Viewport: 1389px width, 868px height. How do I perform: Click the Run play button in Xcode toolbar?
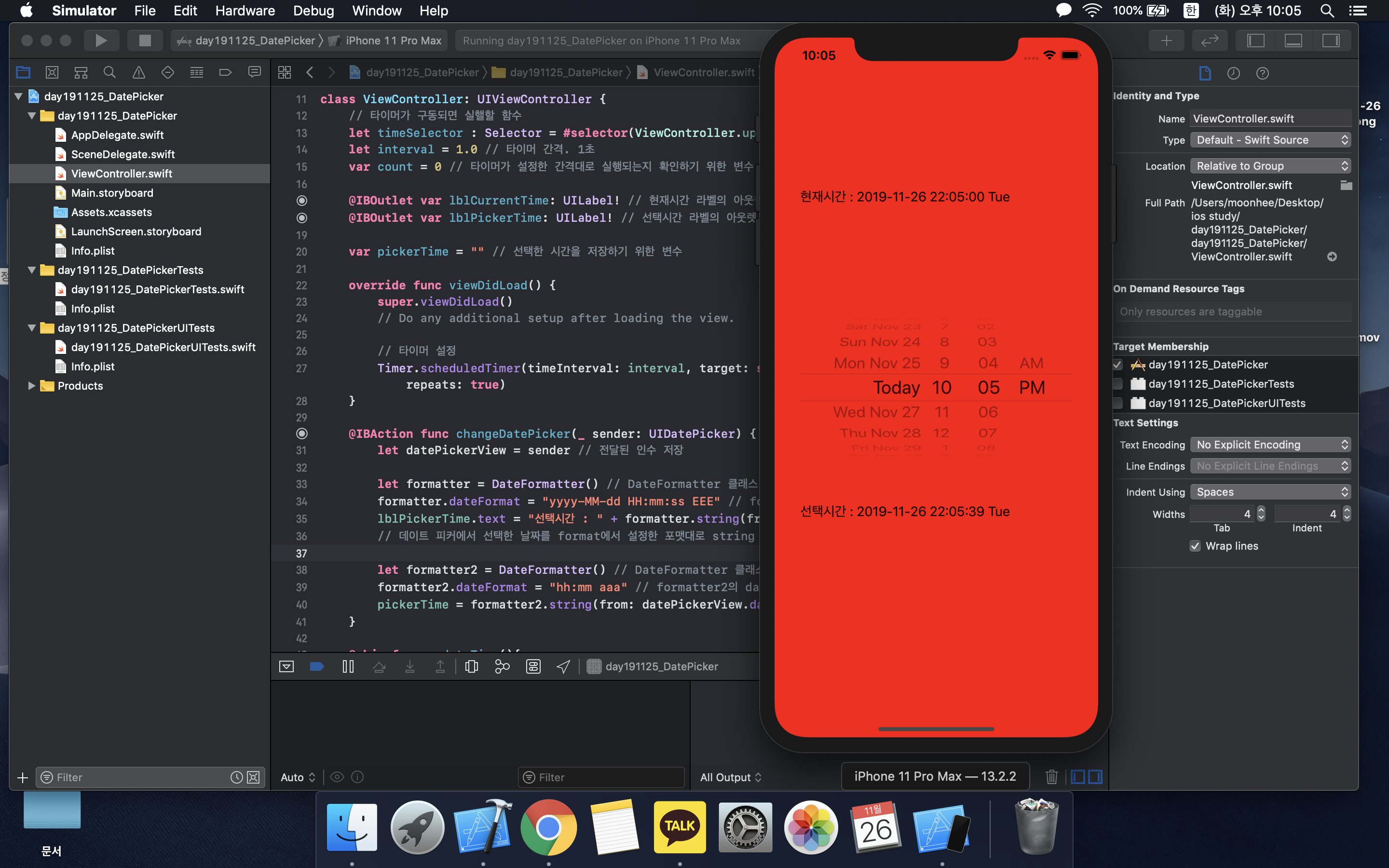click(x=101, y=40)
